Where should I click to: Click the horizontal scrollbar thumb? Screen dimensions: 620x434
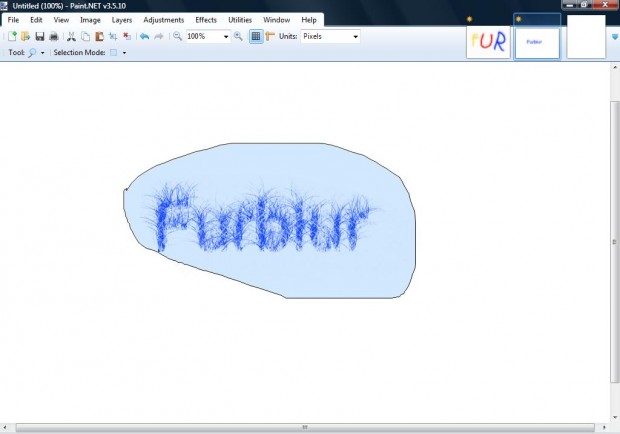(305, 427)
